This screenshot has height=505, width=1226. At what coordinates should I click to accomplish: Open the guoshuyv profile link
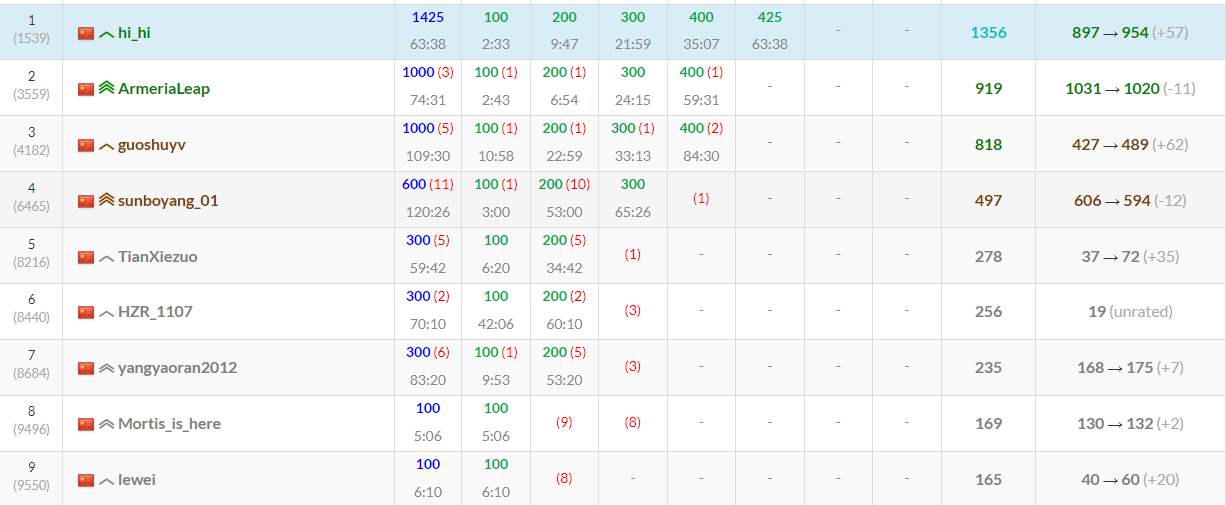pyautogui.click(x=151, y=145)
